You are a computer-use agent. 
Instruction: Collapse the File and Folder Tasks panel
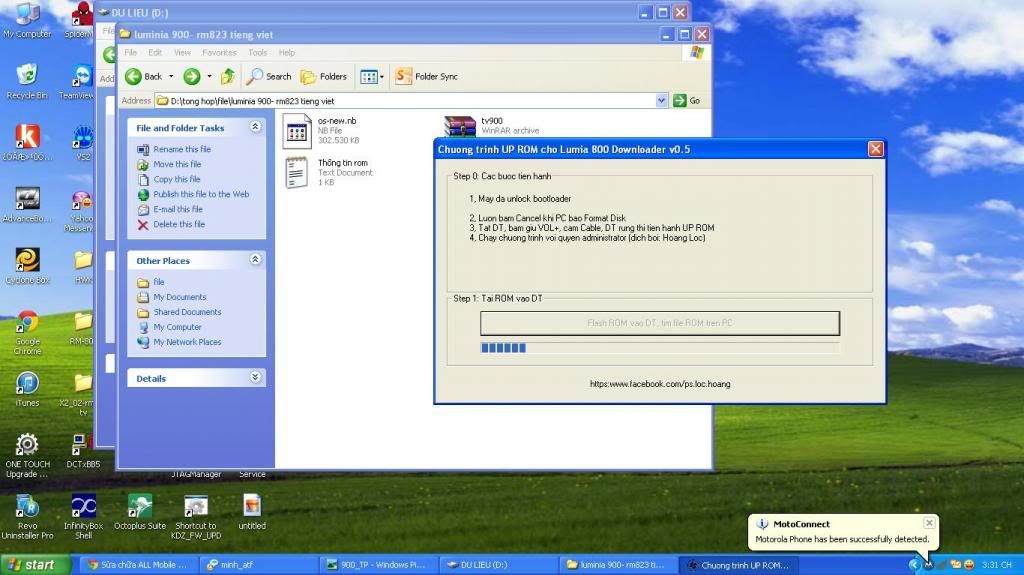[x=255, y=127]
